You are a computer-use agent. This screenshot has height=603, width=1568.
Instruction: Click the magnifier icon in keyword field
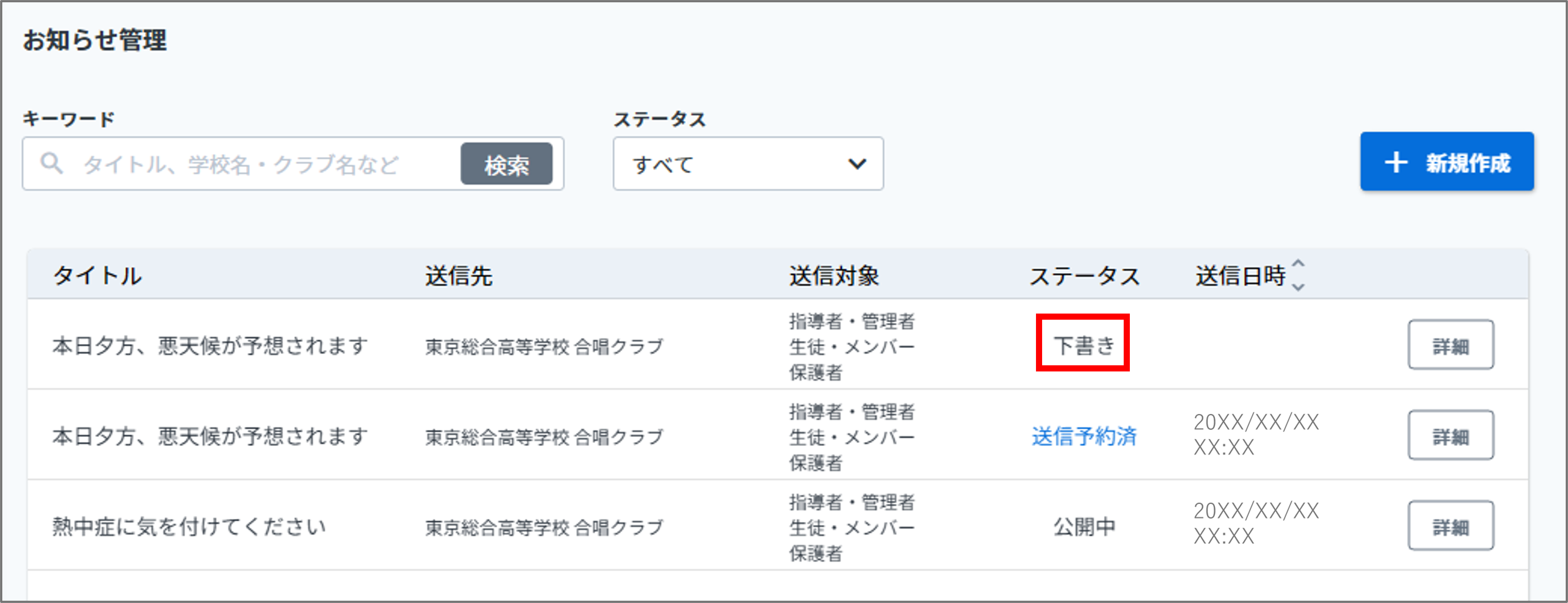pyautogui.click(x=52, y=163)
